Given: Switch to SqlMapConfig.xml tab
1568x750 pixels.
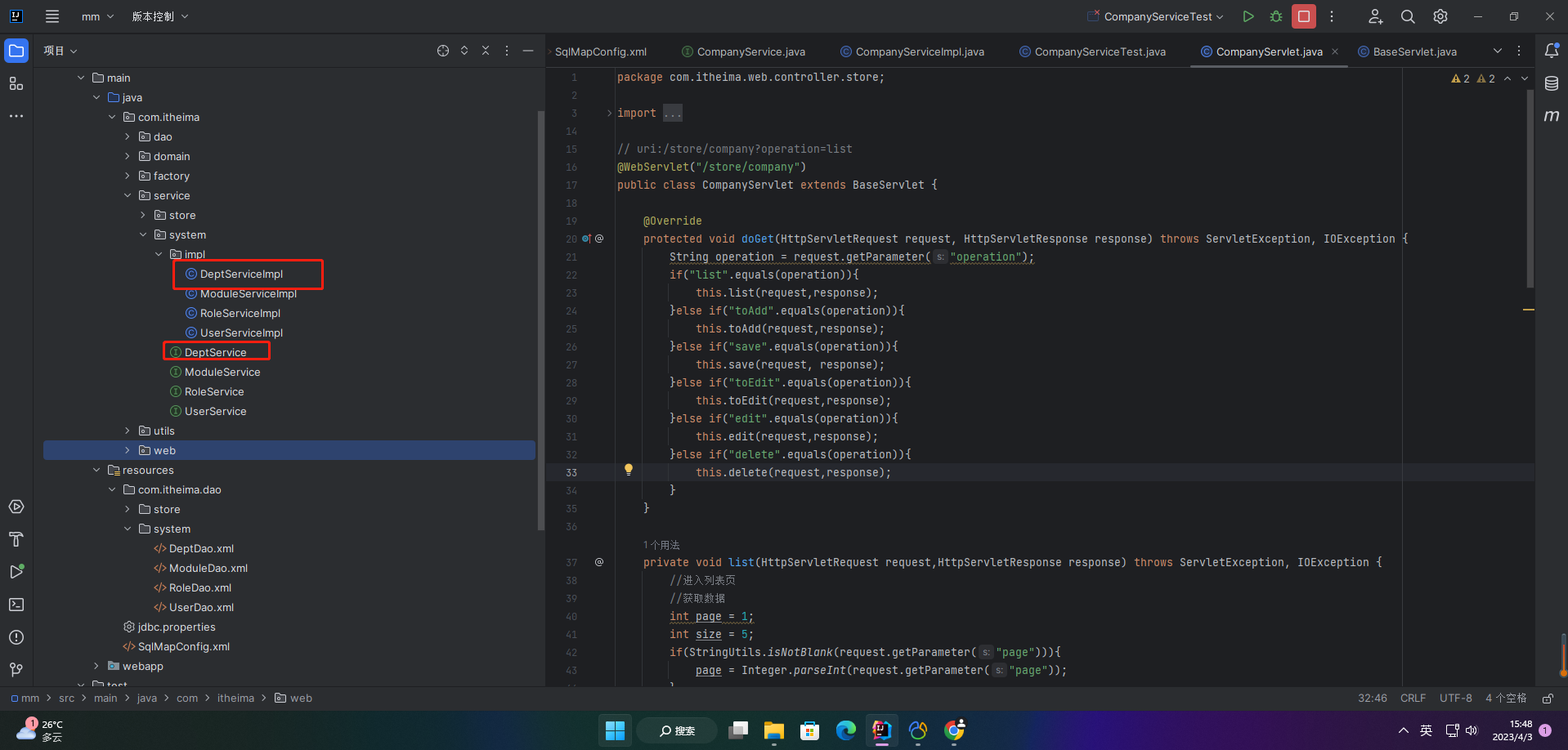Looking at the screenshot, I should coord(601,51).
